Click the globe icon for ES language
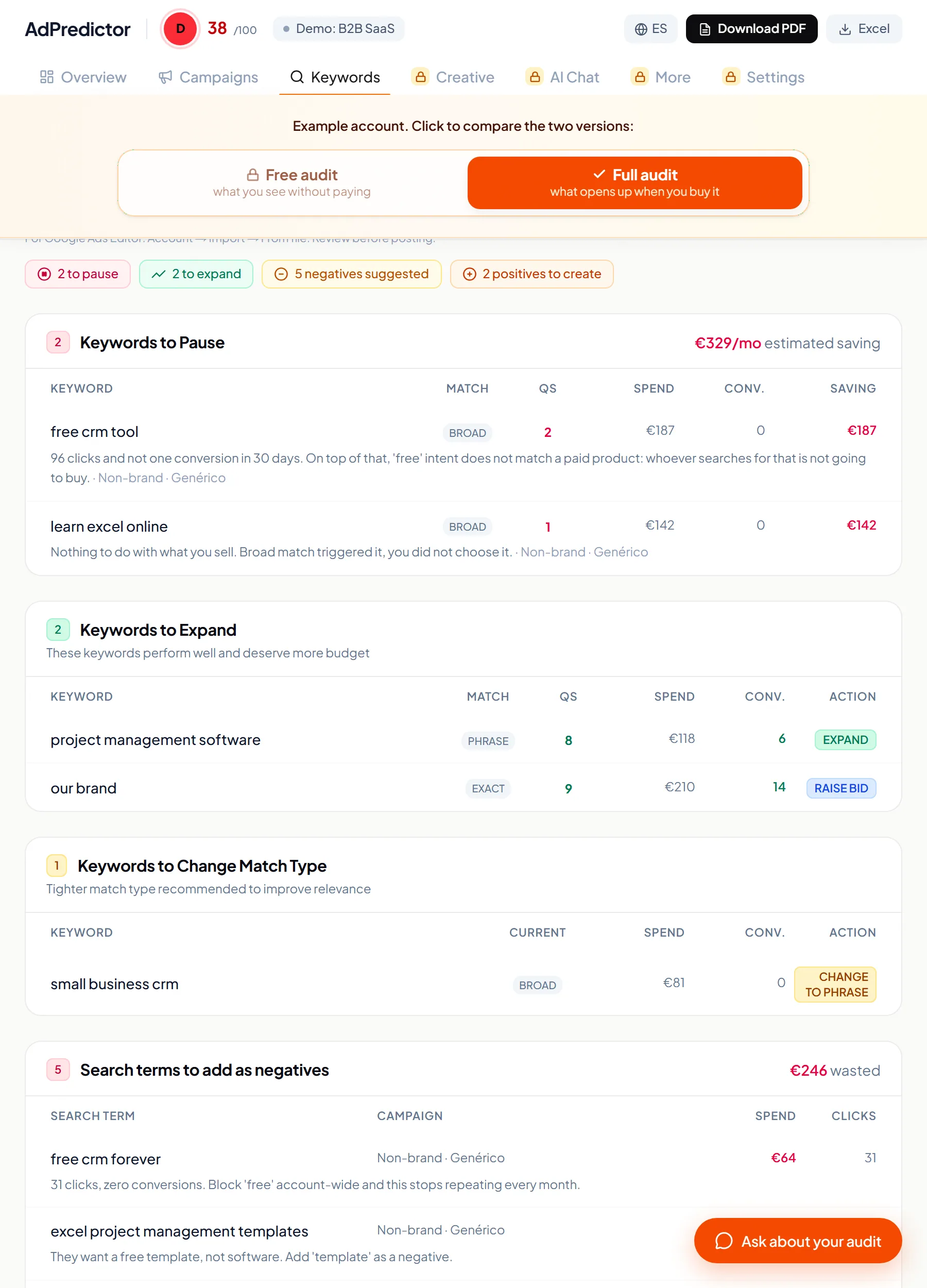 tap(640, 29)
